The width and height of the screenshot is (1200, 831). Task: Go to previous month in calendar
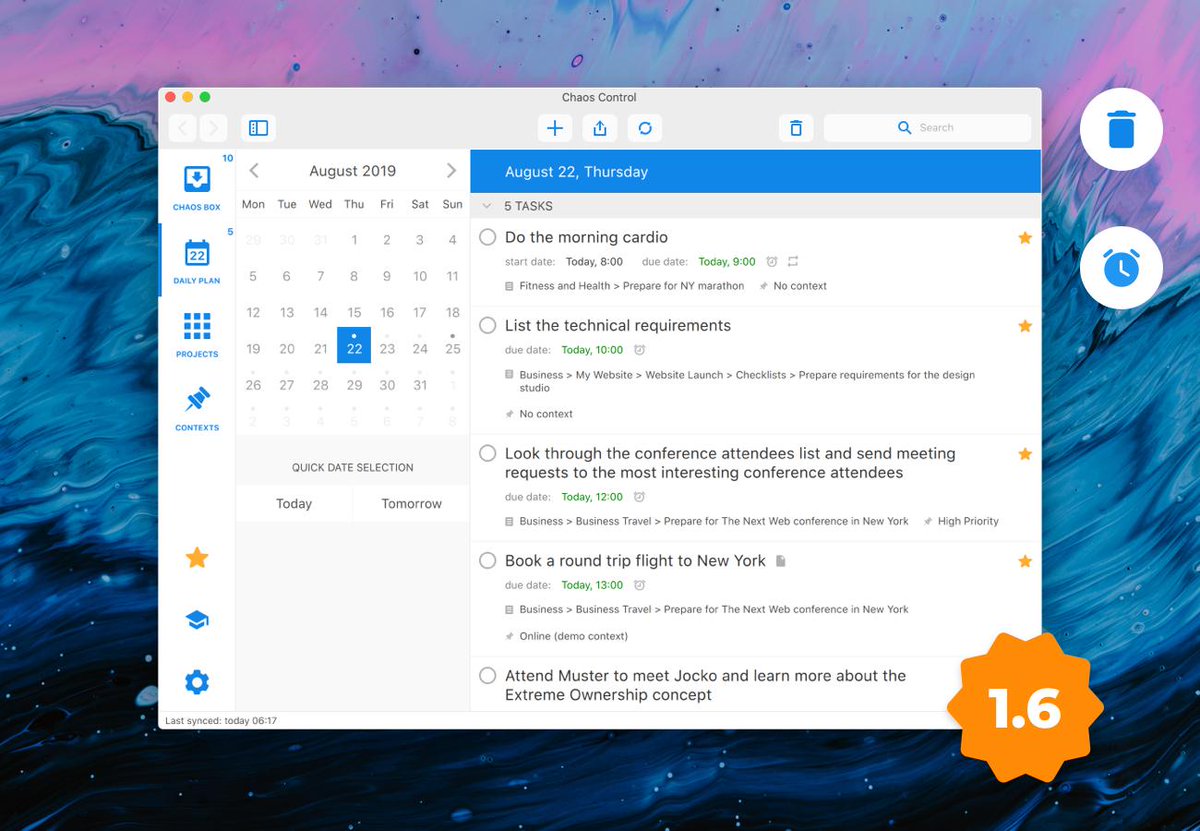[x=254, y=171]
